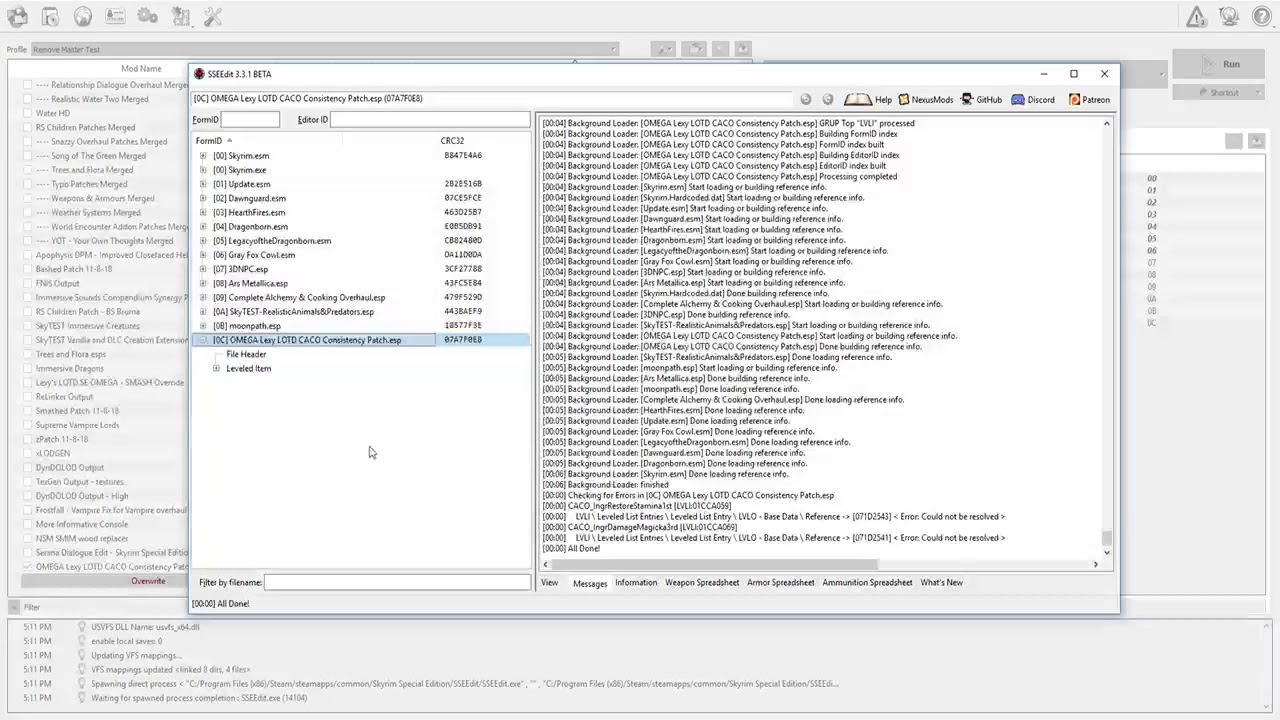The image size is (1280, 720).
Task: Open Install Mod from Archive in Mod Organizer
Action: 50,16
